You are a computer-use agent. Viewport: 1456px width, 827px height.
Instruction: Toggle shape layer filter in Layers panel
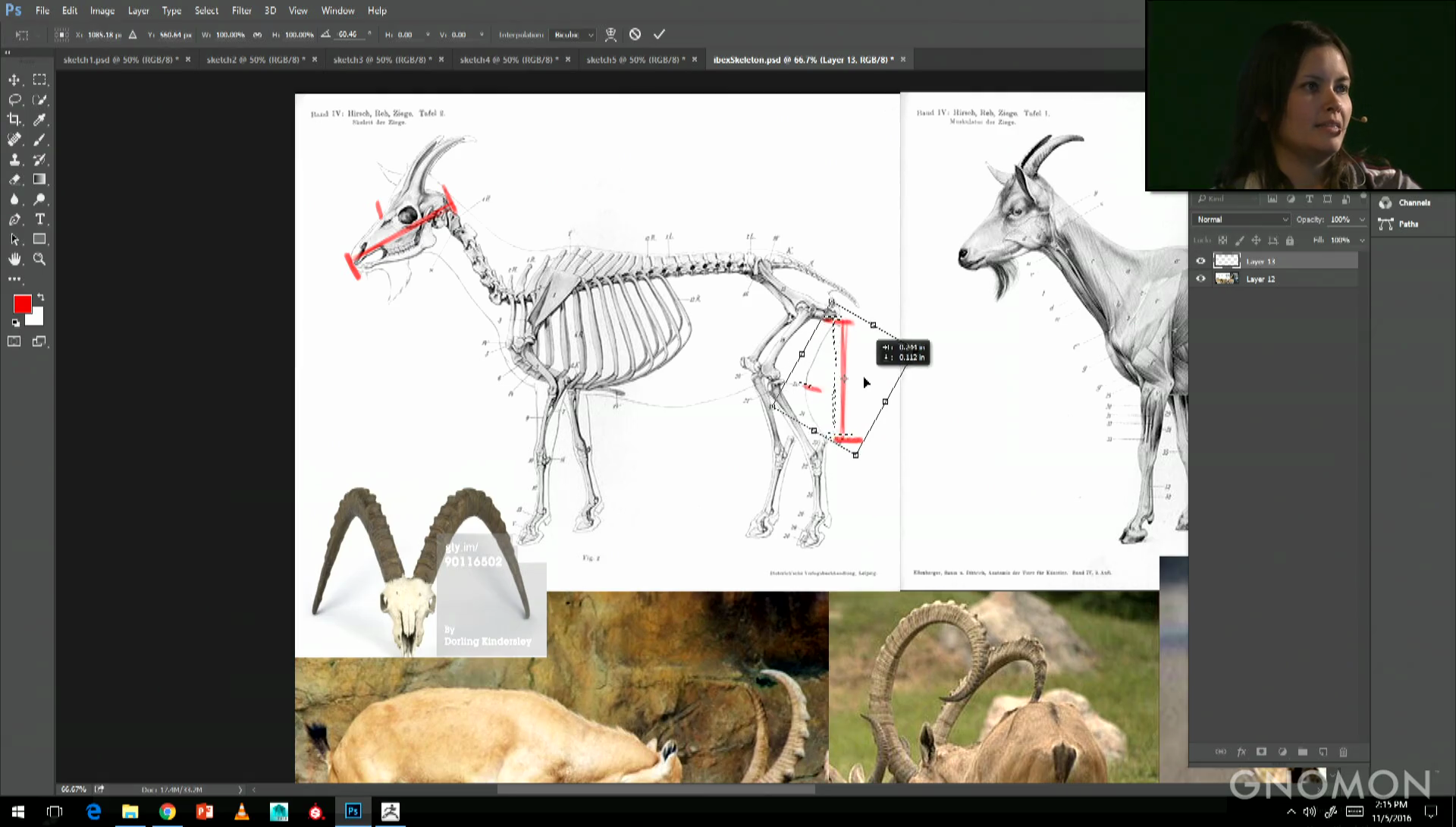tap(1327, 199)
